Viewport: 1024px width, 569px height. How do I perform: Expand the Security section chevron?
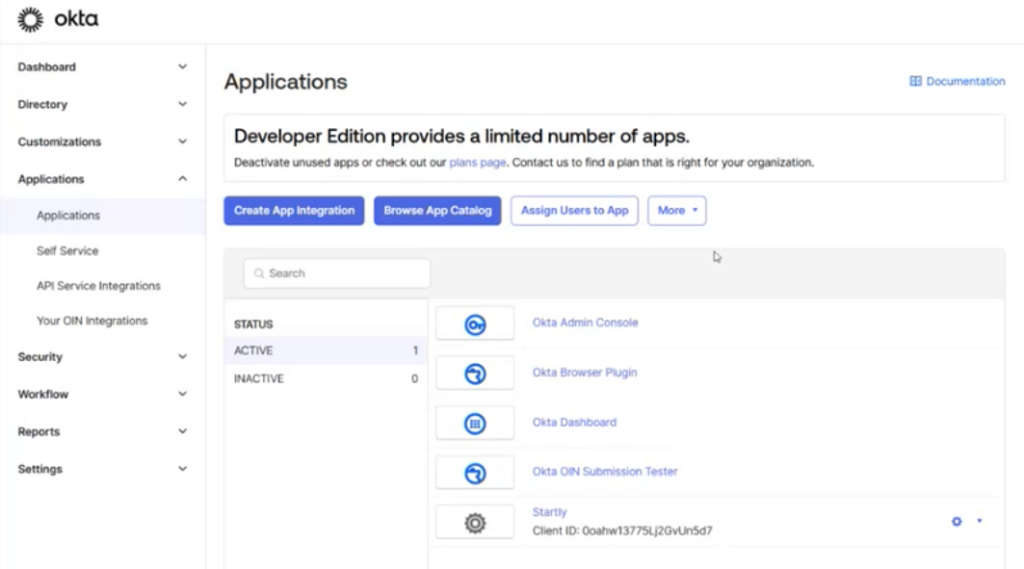pos(183,356)
